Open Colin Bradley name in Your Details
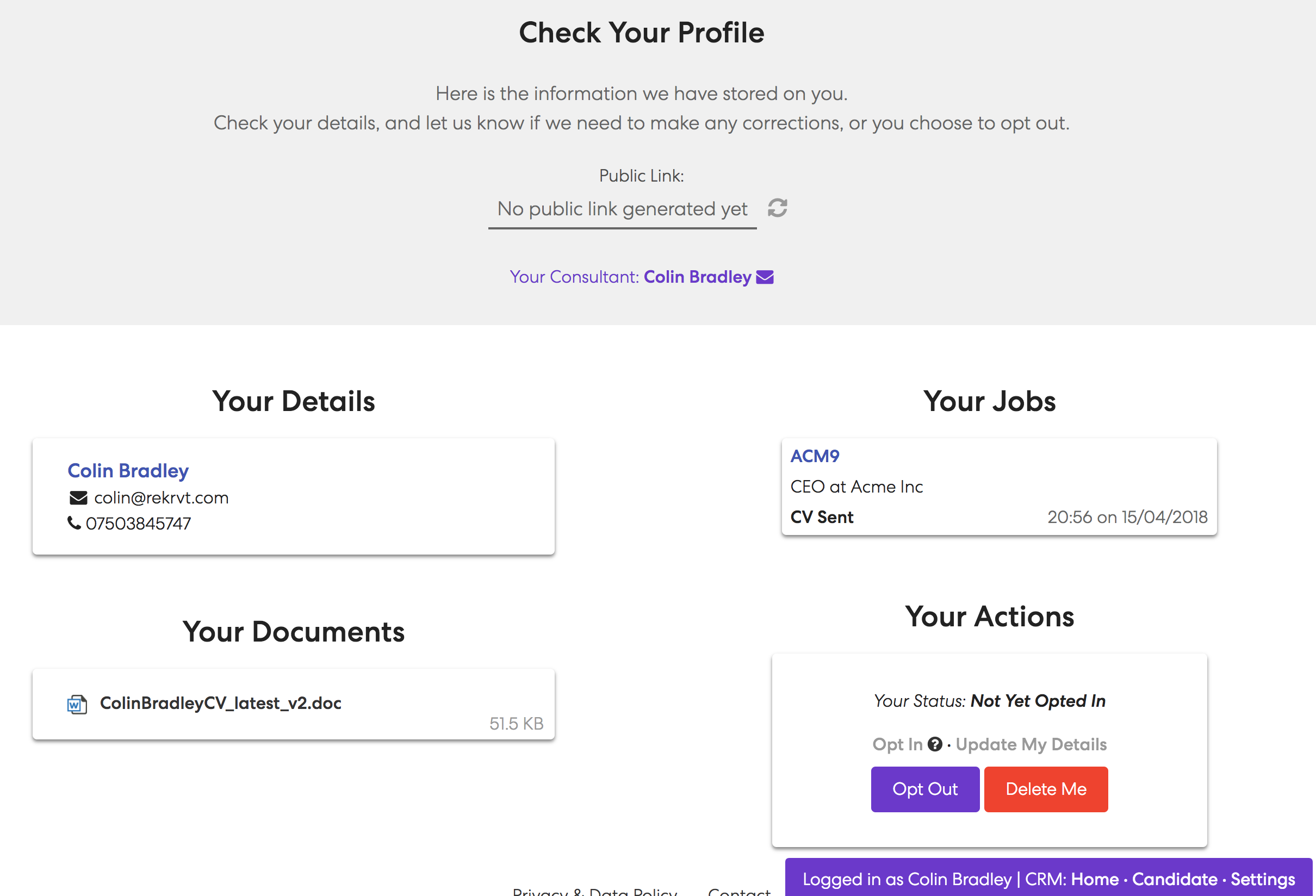Image resolution: width=1316 pixels, height=896 pixels. 128,470
